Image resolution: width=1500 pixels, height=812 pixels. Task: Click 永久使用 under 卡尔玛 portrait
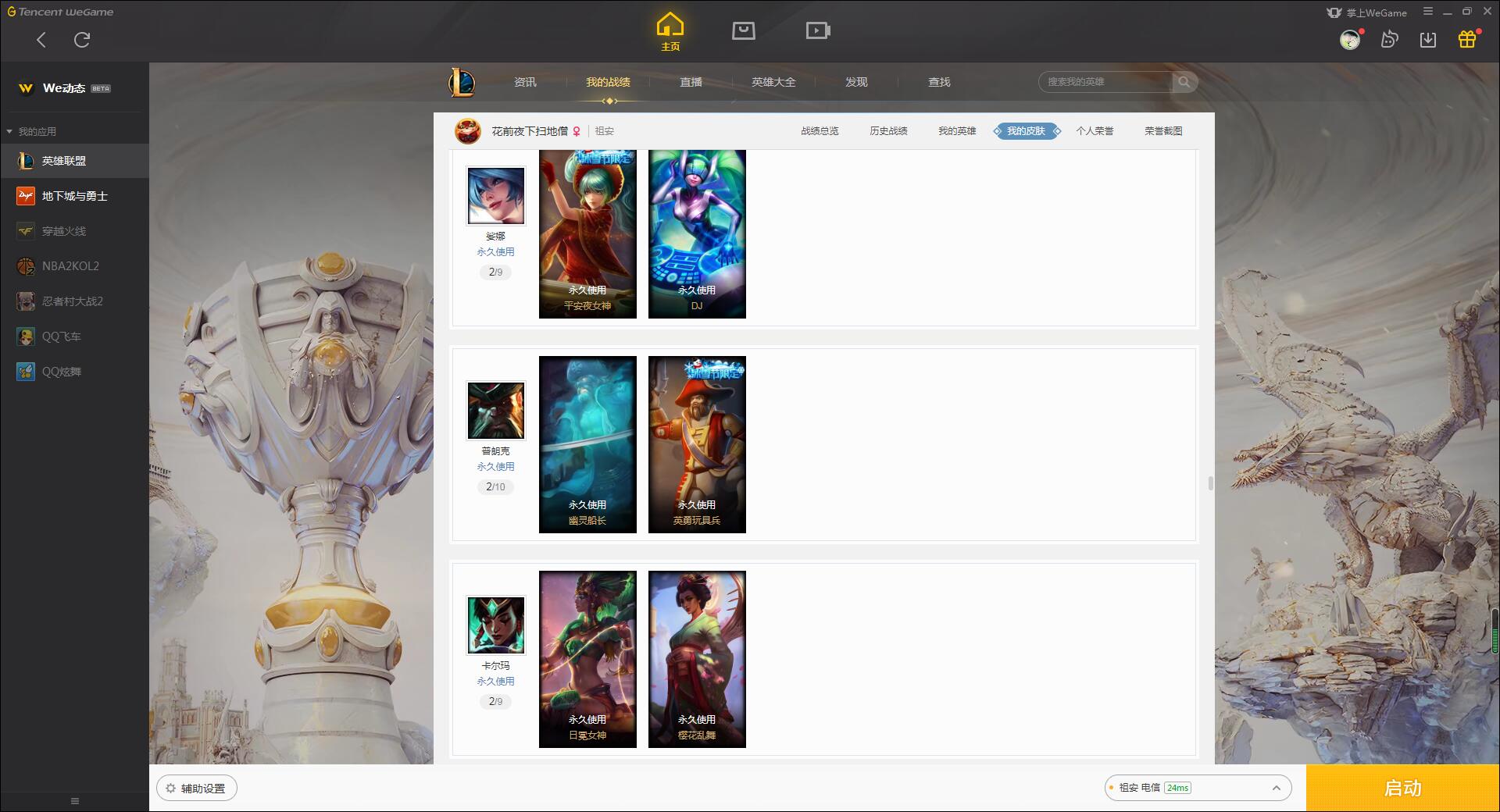click(496, 681)
